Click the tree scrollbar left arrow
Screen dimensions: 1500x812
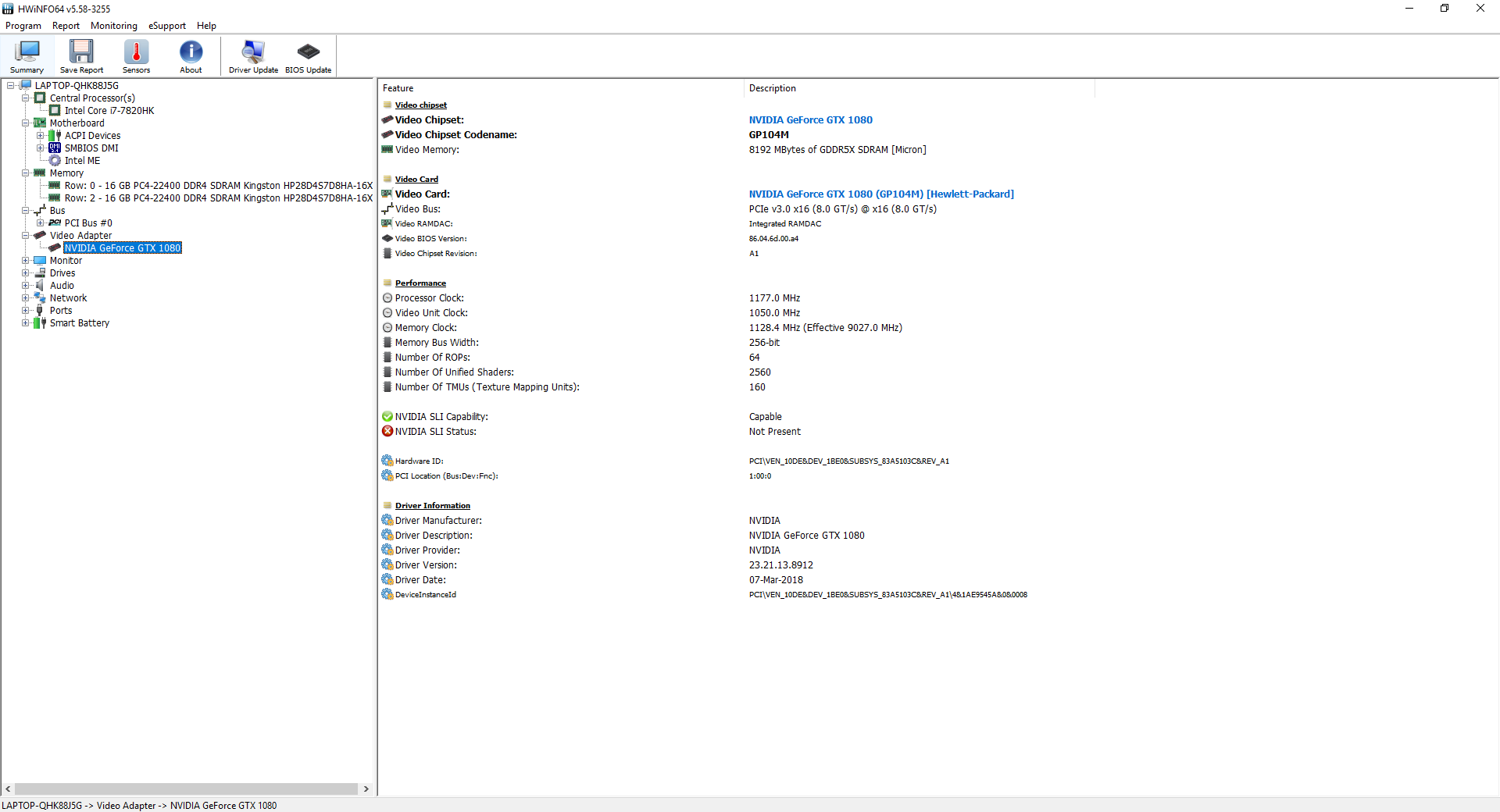coord(8,789)
